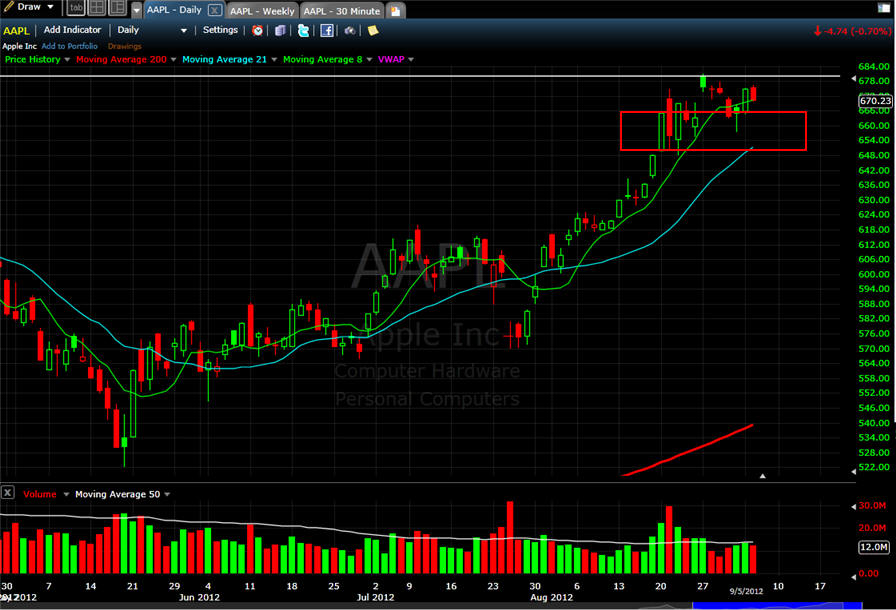Expand Volume Moving Average 50 dropdown
896x610 pixels.
(167, 495)
